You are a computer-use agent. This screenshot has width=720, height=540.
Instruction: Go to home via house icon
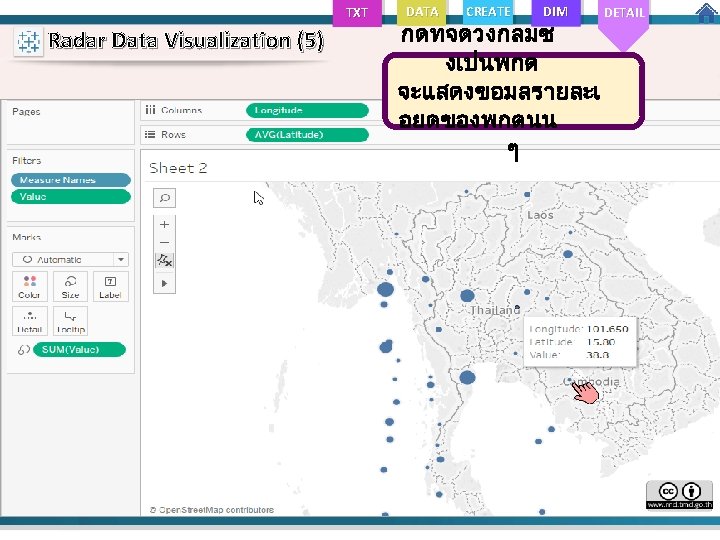pyautogui.click(x=708, y=12)
